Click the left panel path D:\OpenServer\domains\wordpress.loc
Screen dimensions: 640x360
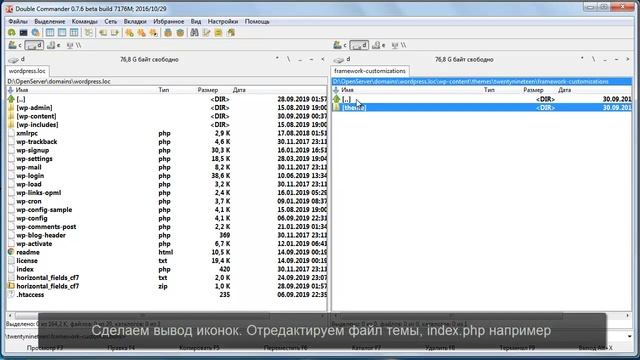[x=59, y=82]
